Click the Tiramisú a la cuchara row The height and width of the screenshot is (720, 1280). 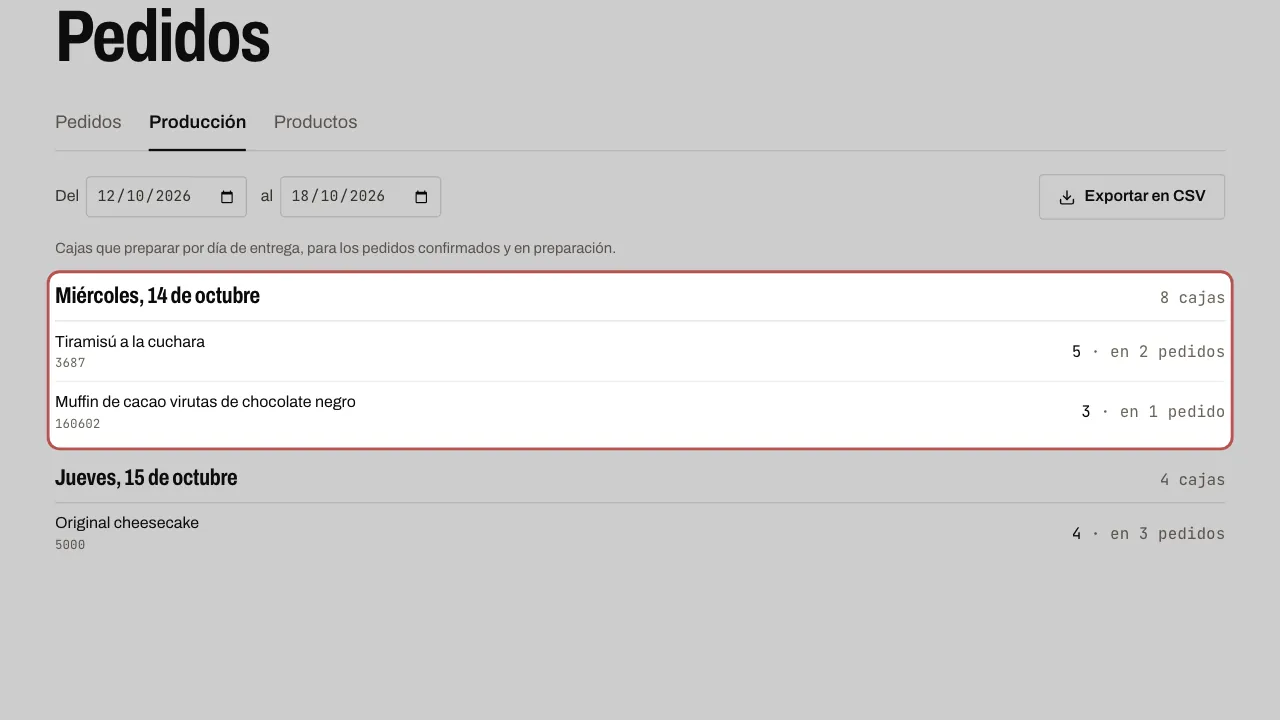point(640,351)
